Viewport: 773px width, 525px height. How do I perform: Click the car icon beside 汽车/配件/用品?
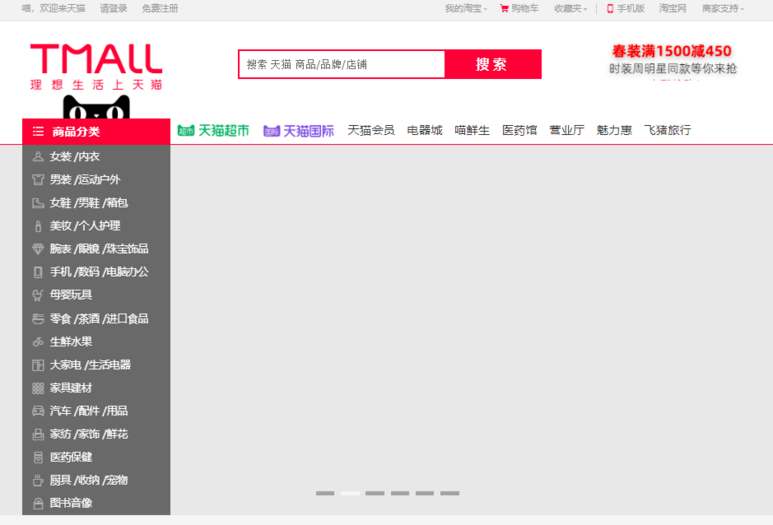coord(38,411)
